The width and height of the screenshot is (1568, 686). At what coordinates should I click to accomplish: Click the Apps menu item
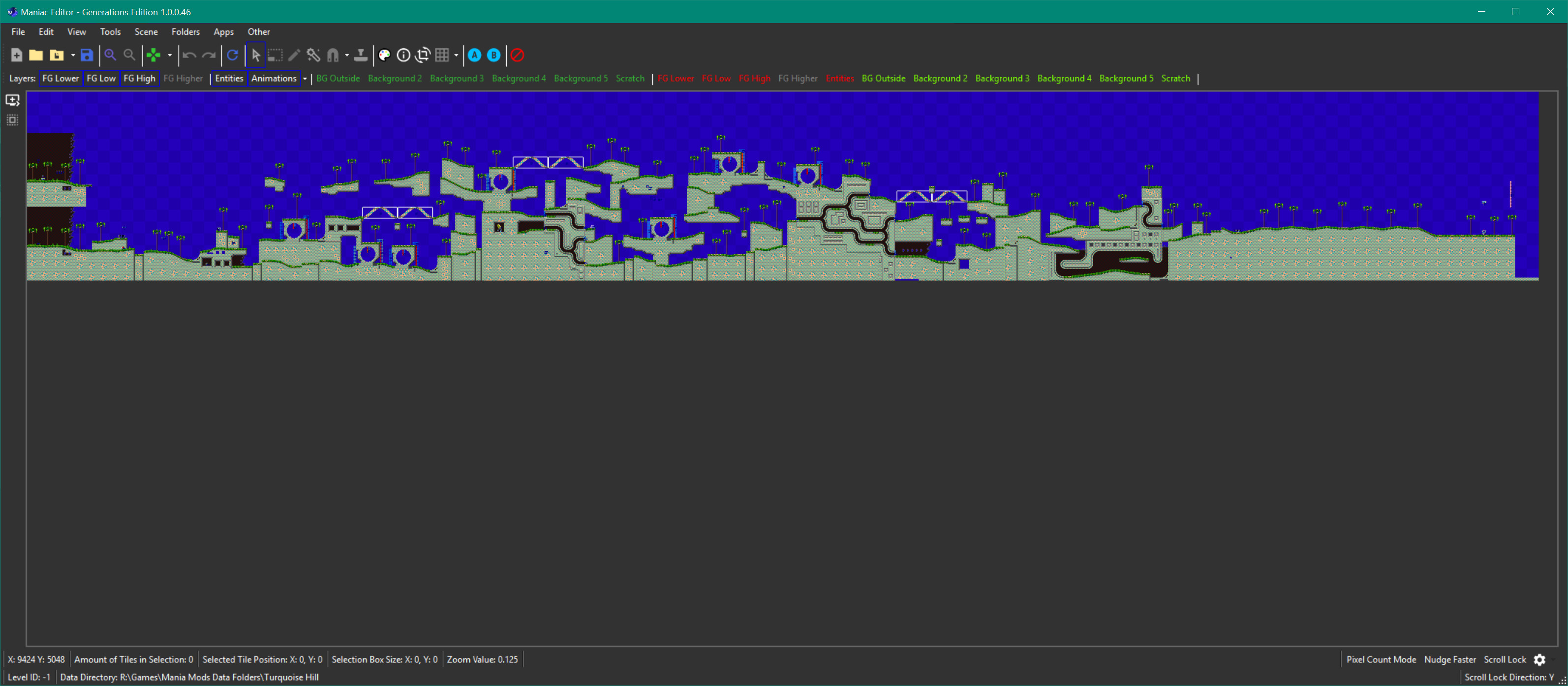(223, 31)
